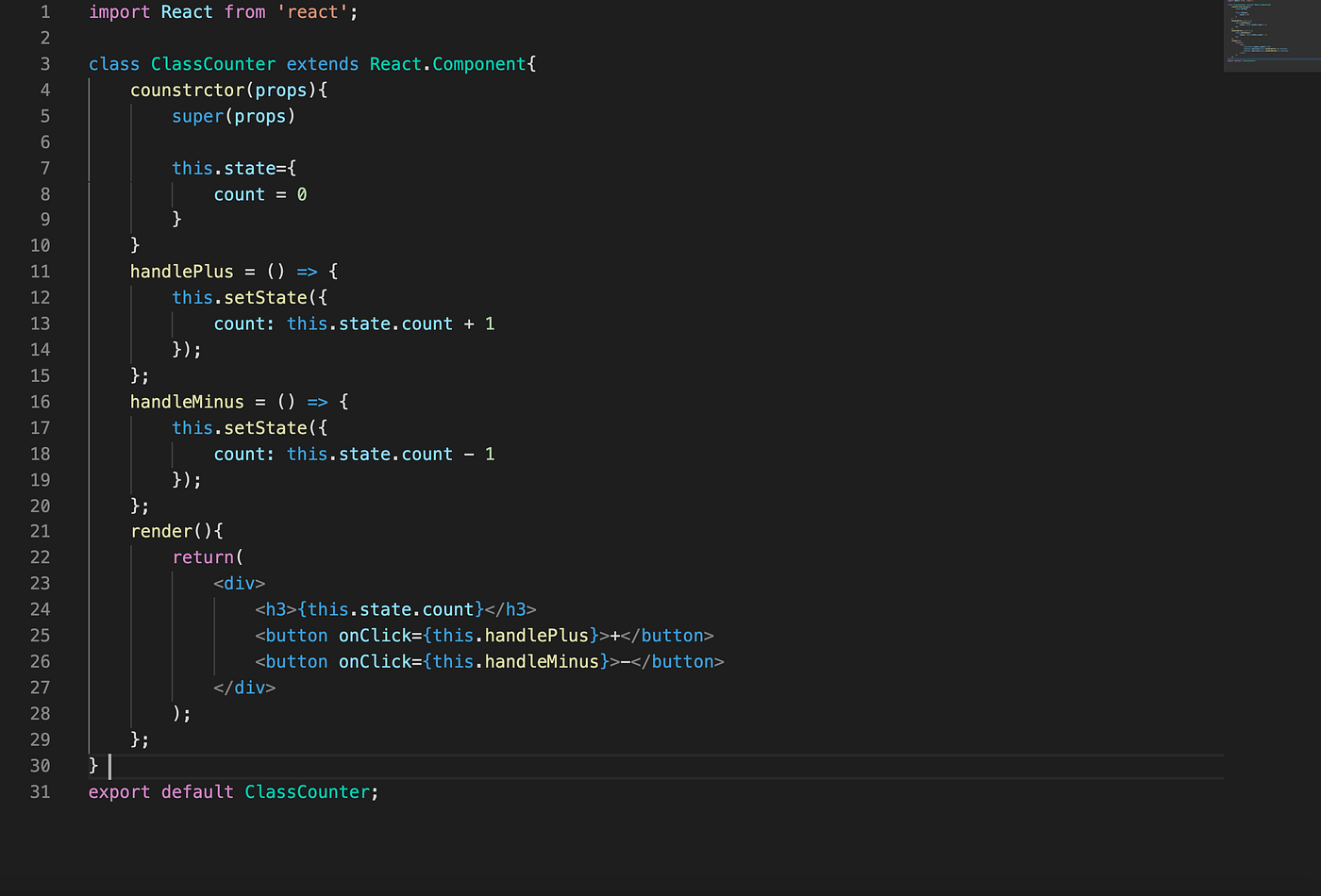1321x896 pixels.
Task: Click the handleMinus method name on line 16
Action: [x=186, y=401]
